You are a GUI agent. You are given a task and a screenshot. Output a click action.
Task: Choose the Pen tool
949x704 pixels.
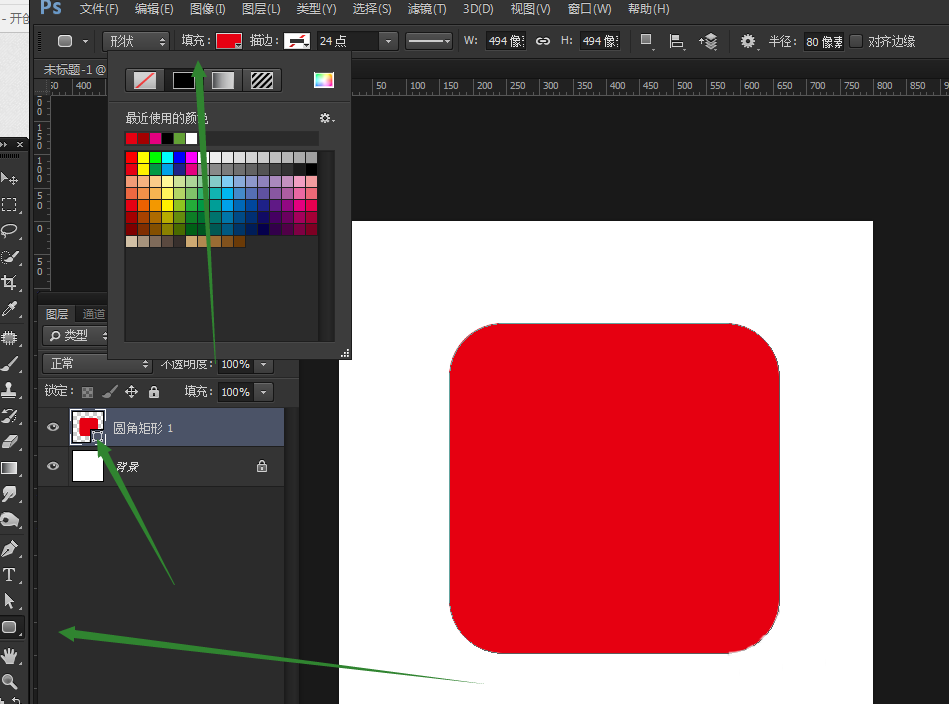(x=10, y=549)
